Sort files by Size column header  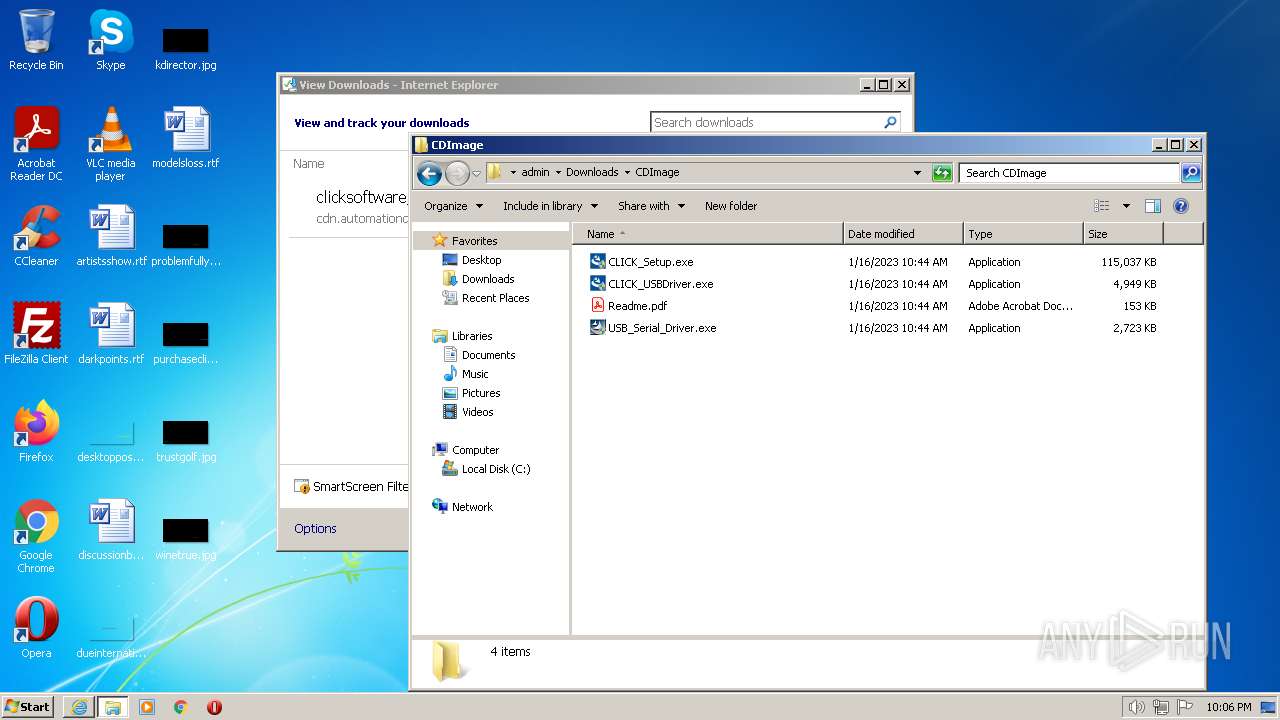click(1123, 234)
